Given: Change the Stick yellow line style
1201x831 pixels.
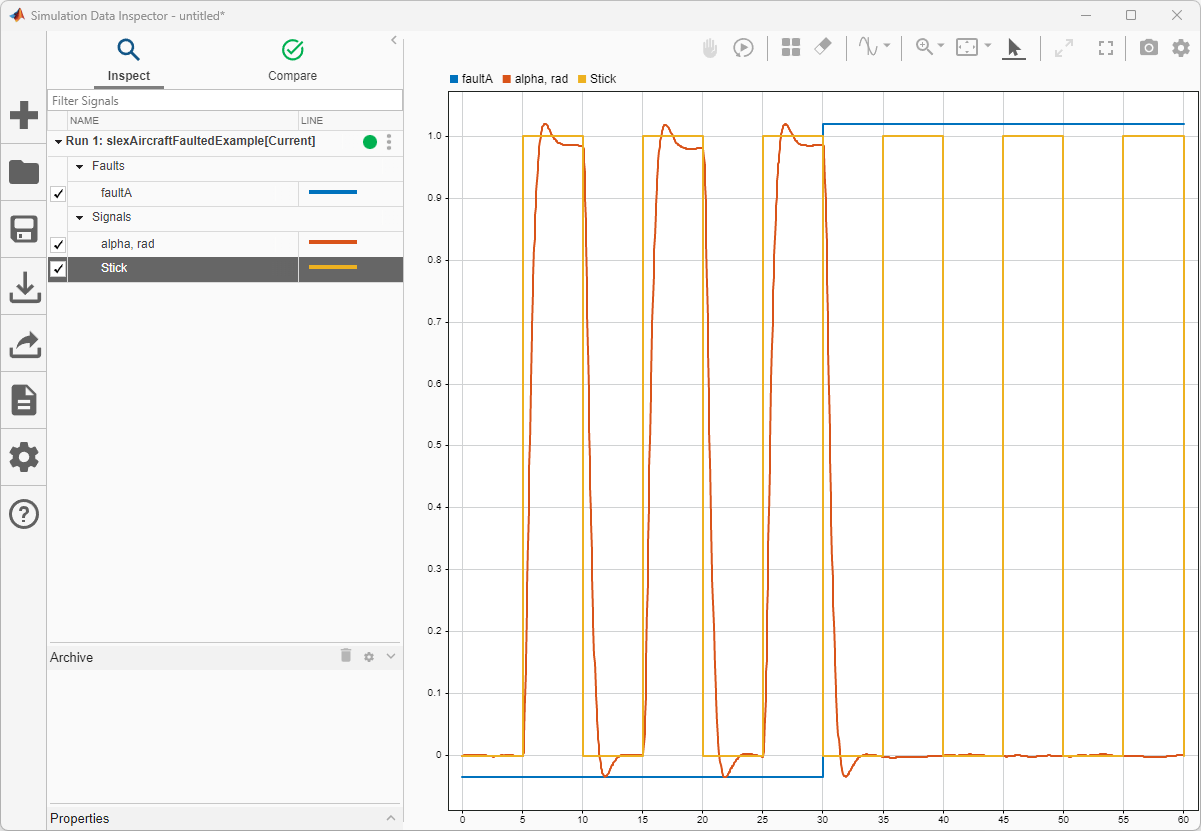Looking at the screenshot, I should click(333, 267).
